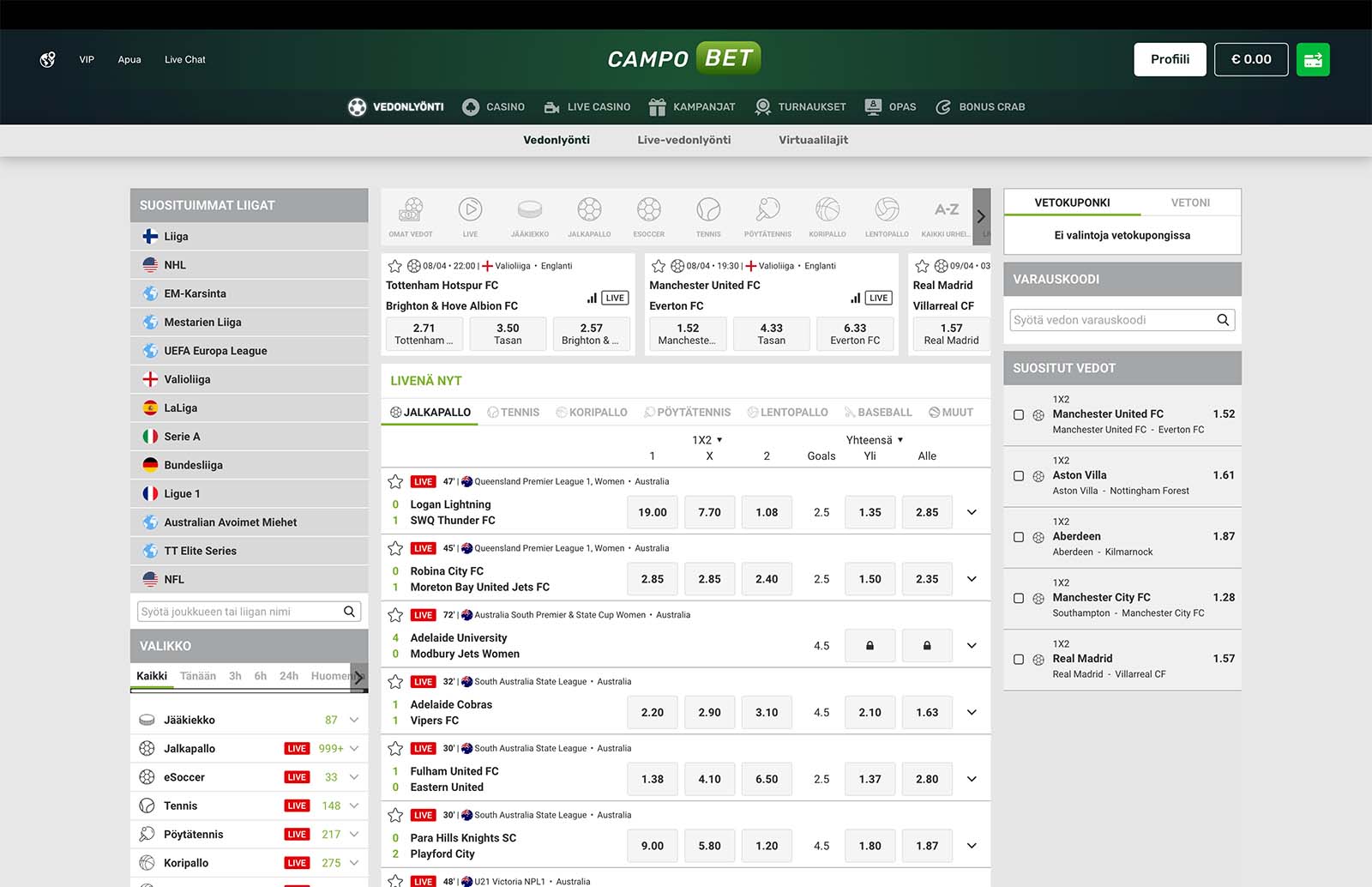
Task: Bet on Tottenham at odds 2.71
Action: (424, 334)
